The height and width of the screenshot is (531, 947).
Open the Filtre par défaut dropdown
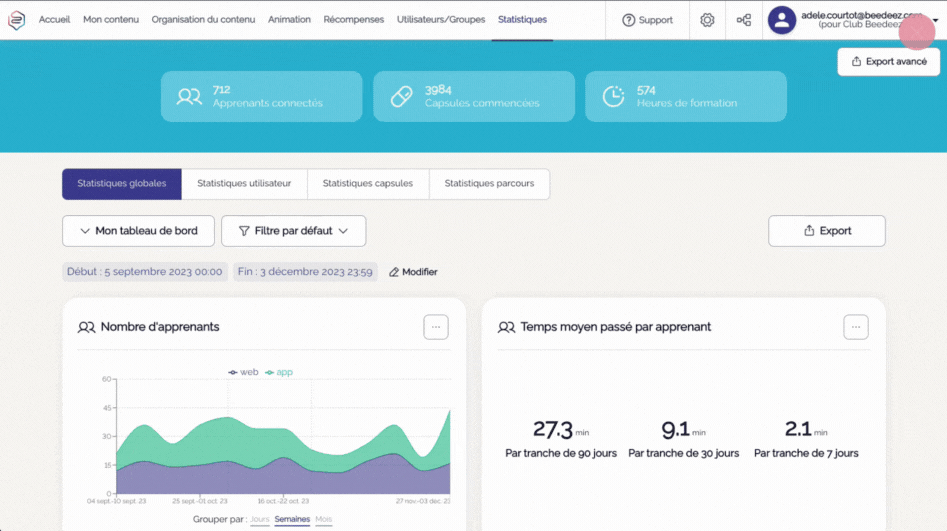point(293,231)
